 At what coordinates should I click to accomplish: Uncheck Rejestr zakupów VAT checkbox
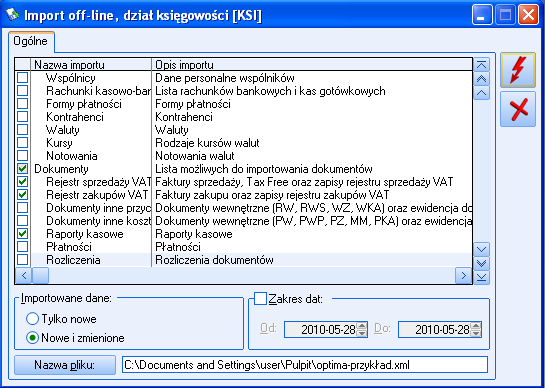23,195
